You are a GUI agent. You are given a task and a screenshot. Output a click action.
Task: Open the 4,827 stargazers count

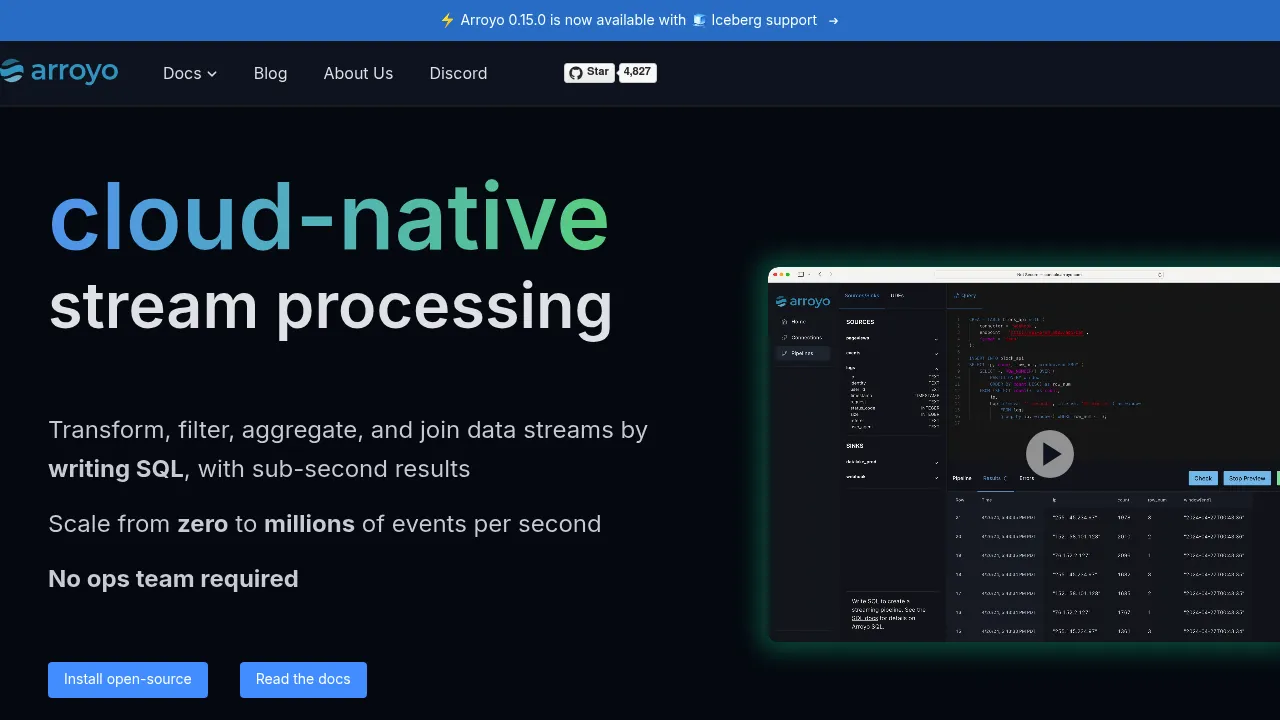[637, 72]
